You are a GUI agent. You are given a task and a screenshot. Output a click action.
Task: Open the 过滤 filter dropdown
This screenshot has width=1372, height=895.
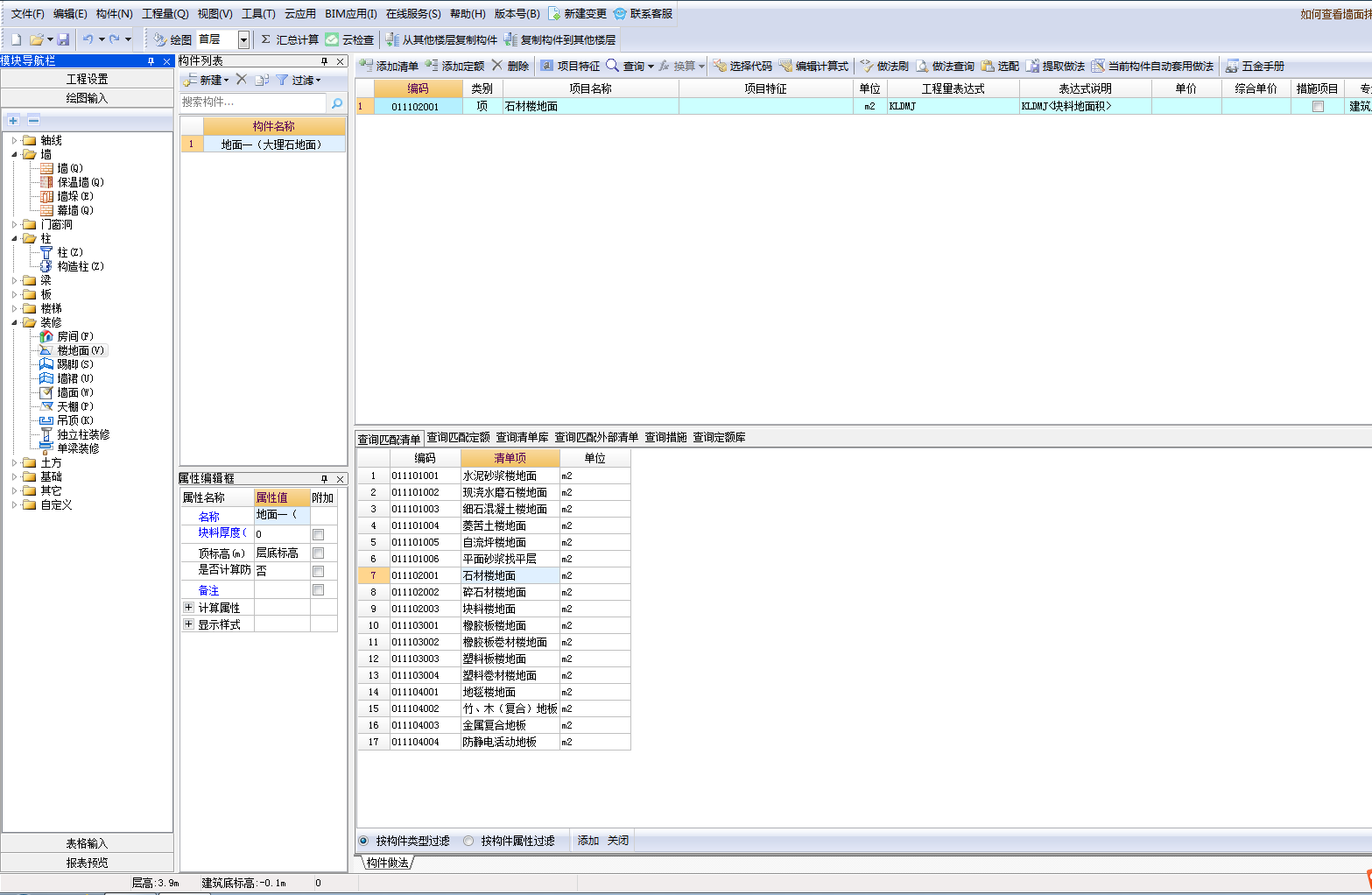pyautogui.click(x=299, y=80)
